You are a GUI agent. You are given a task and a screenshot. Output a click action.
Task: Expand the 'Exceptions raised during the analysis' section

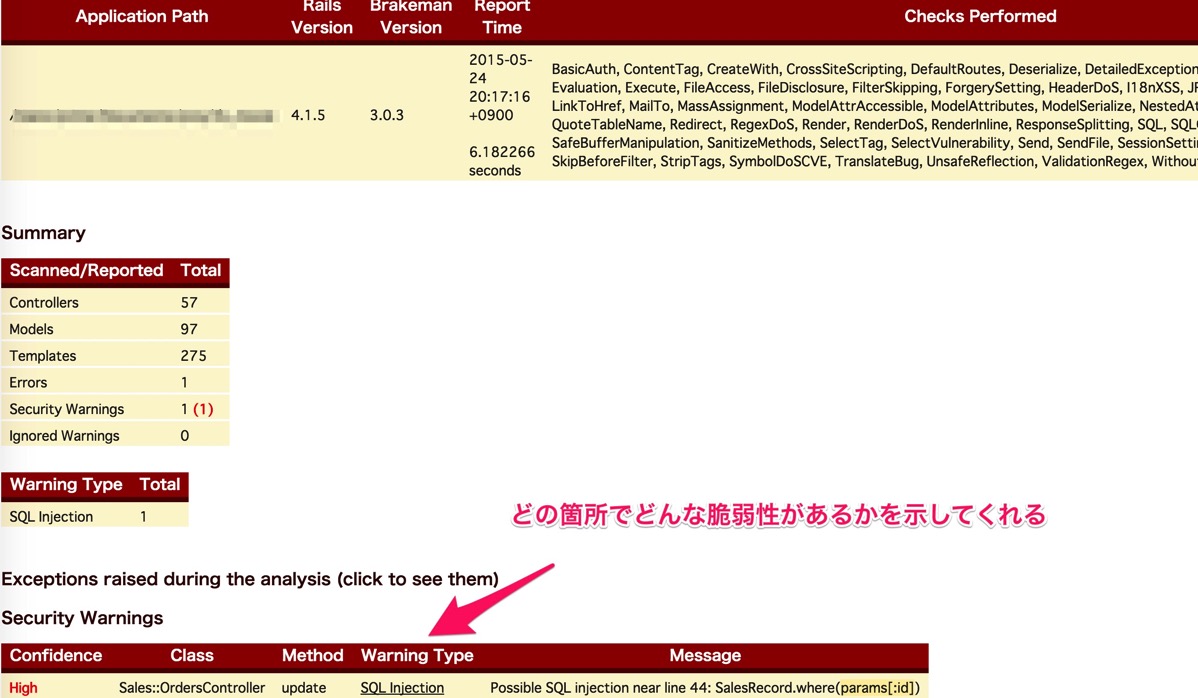(x=249, y=579)
